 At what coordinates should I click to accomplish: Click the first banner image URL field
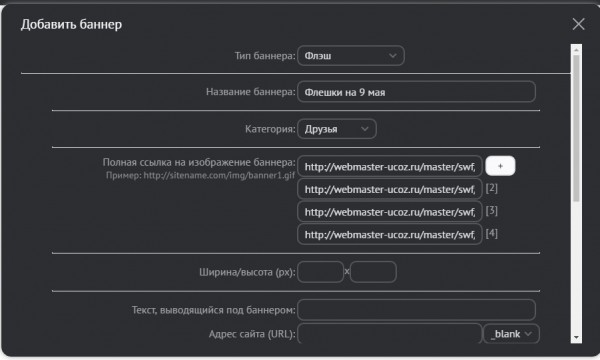390,167
